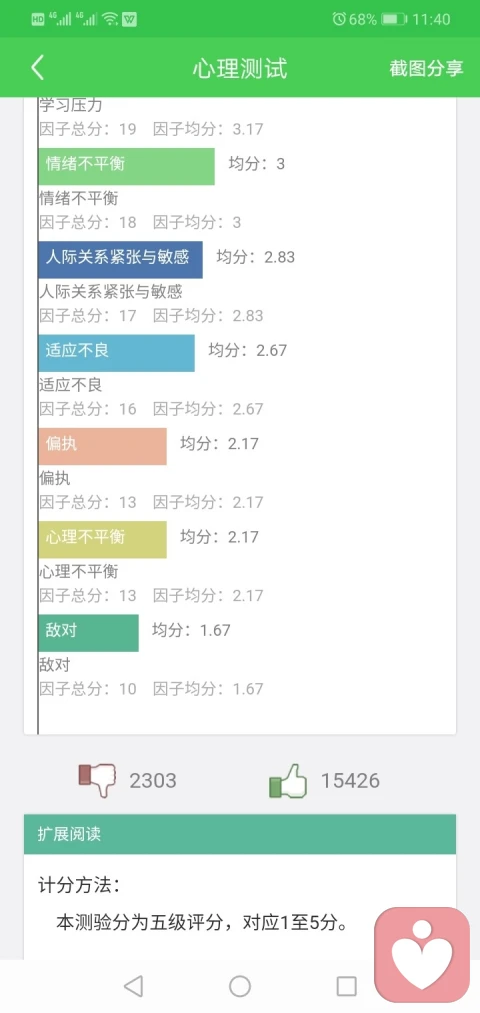Select the teal 敌对 bar
Viewport: 480px width, 1013px height.
89,632
